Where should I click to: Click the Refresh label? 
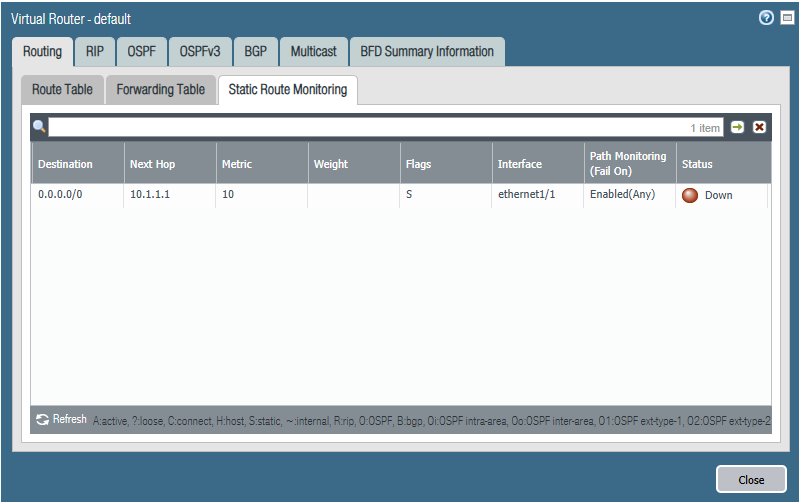[x=70, y=419]
